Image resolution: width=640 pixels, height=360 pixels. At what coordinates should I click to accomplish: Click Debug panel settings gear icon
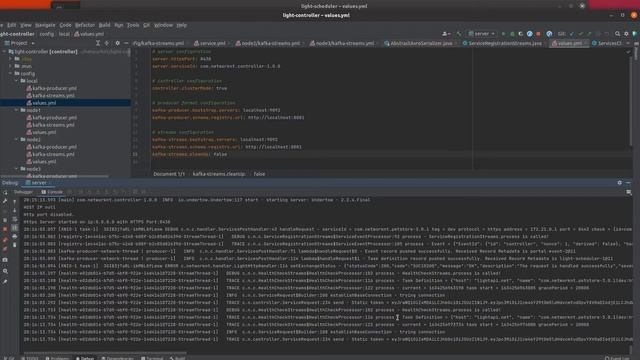(620, 183)
